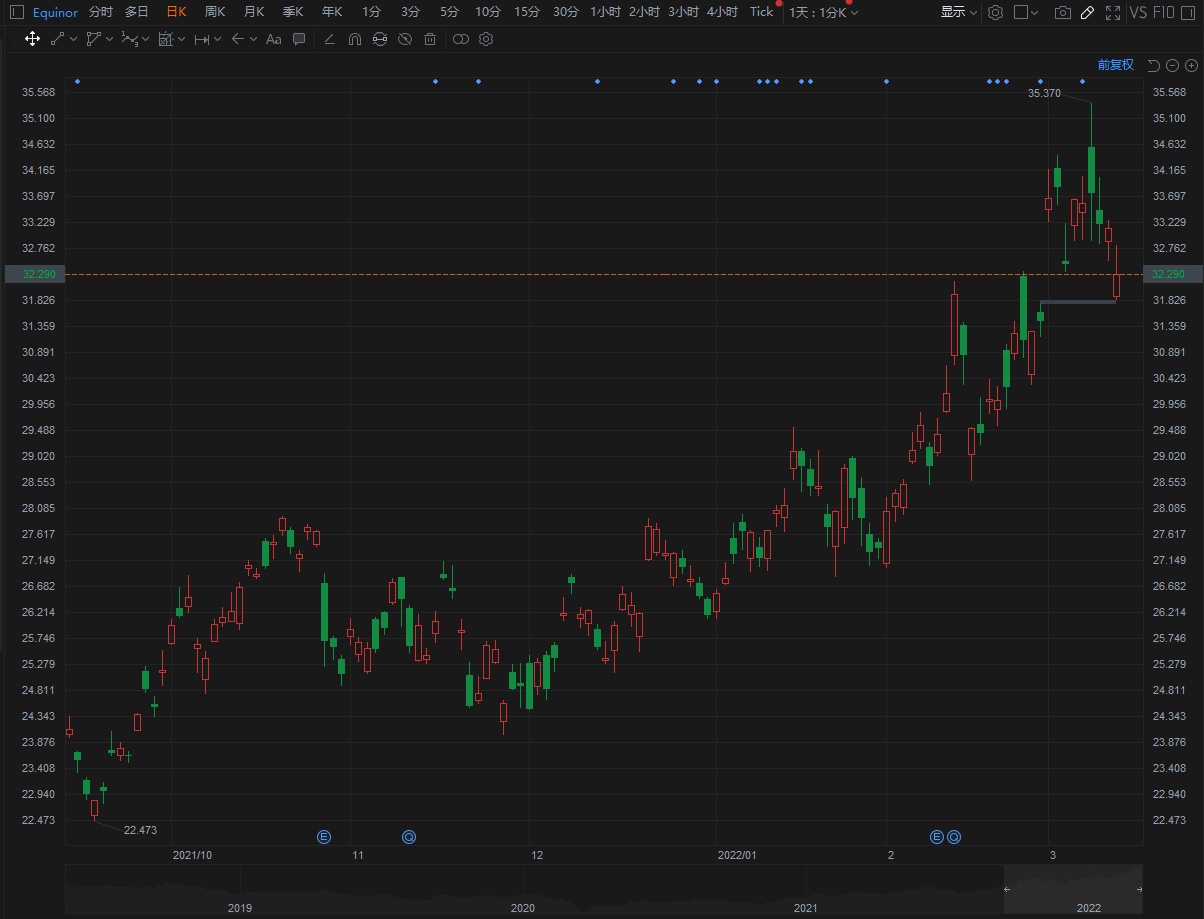The width and height of the screenshot is (1204, 919).
Task: Select the crosshair move cursor tool
Action: tap(32, 39)
